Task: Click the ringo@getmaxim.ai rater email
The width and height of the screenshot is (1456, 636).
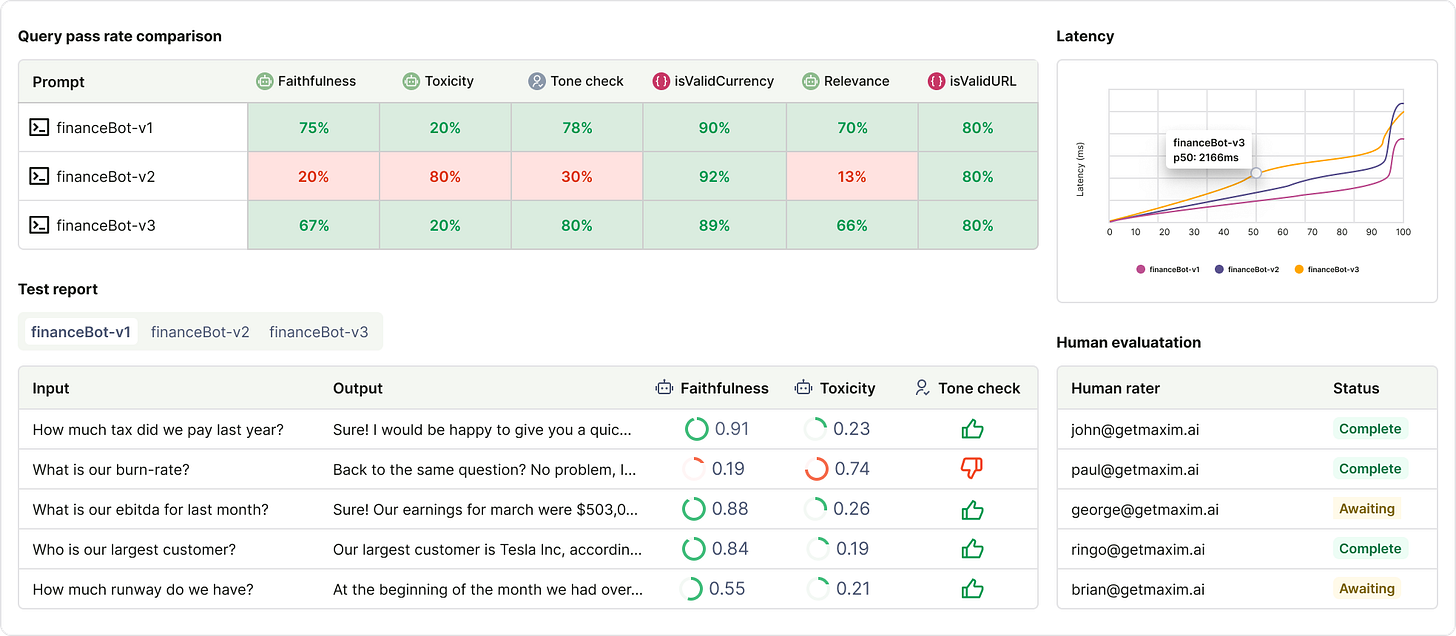Action: [1138, 549]
